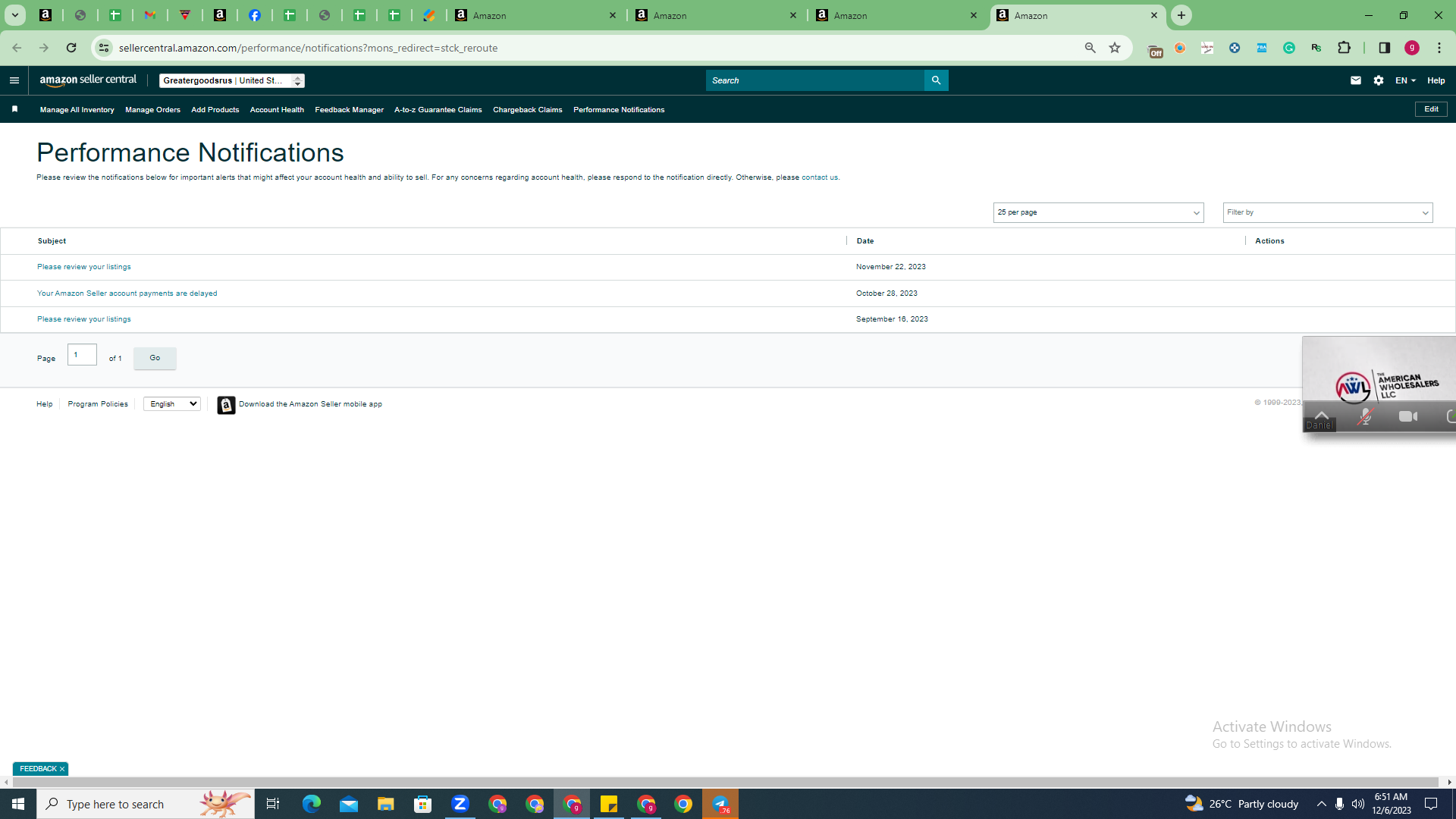Click the Edit navigation button
This screenshot has width=1456, height=819.
pyautogui.click(x=1431, y=109)
